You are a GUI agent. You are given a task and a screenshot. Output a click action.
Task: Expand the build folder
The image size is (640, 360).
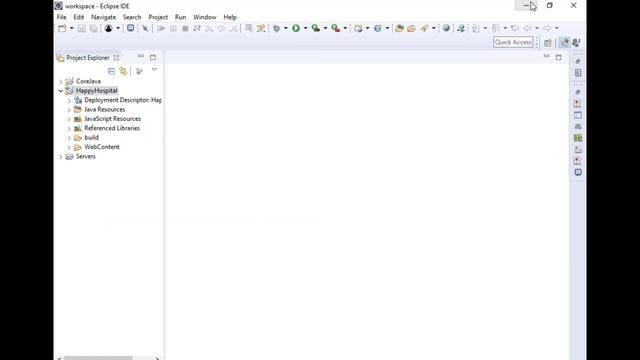click(69, 138)
